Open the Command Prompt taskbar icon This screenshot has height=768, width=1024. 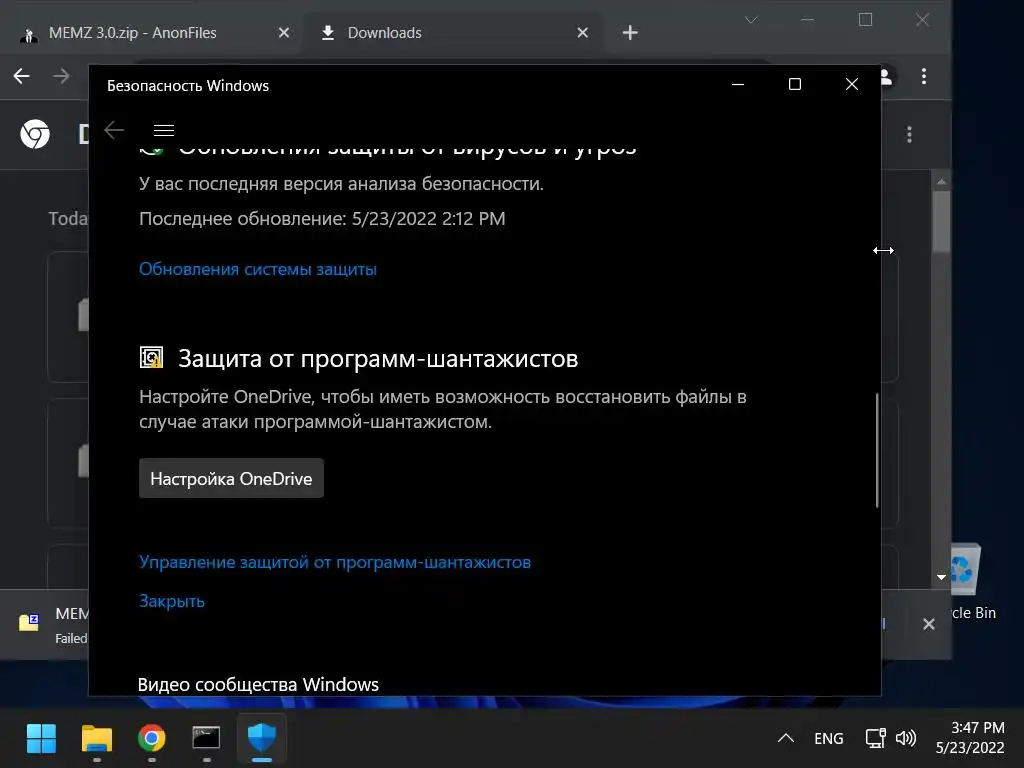pyautogui.click(x=206, y=739)
